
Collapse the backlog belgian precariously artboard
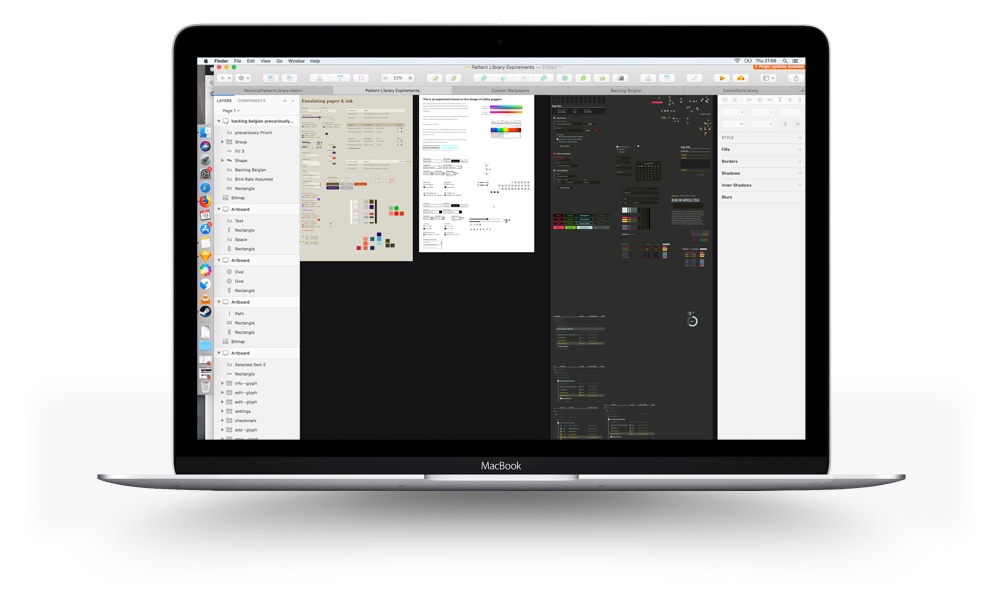point(219,121)
